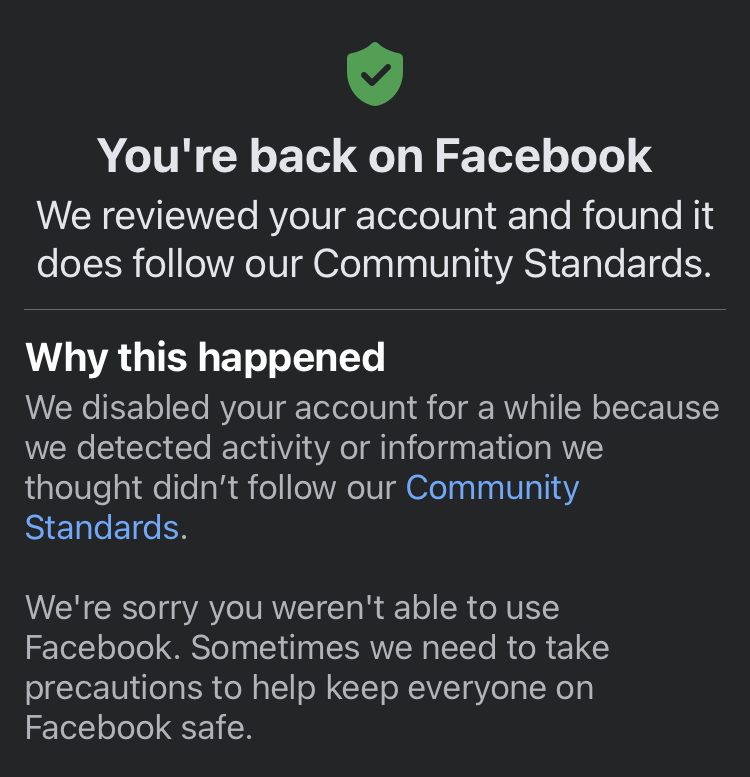Click "we detected activity or information" line
Screen dimensions: 750x777
pos(314,448)
